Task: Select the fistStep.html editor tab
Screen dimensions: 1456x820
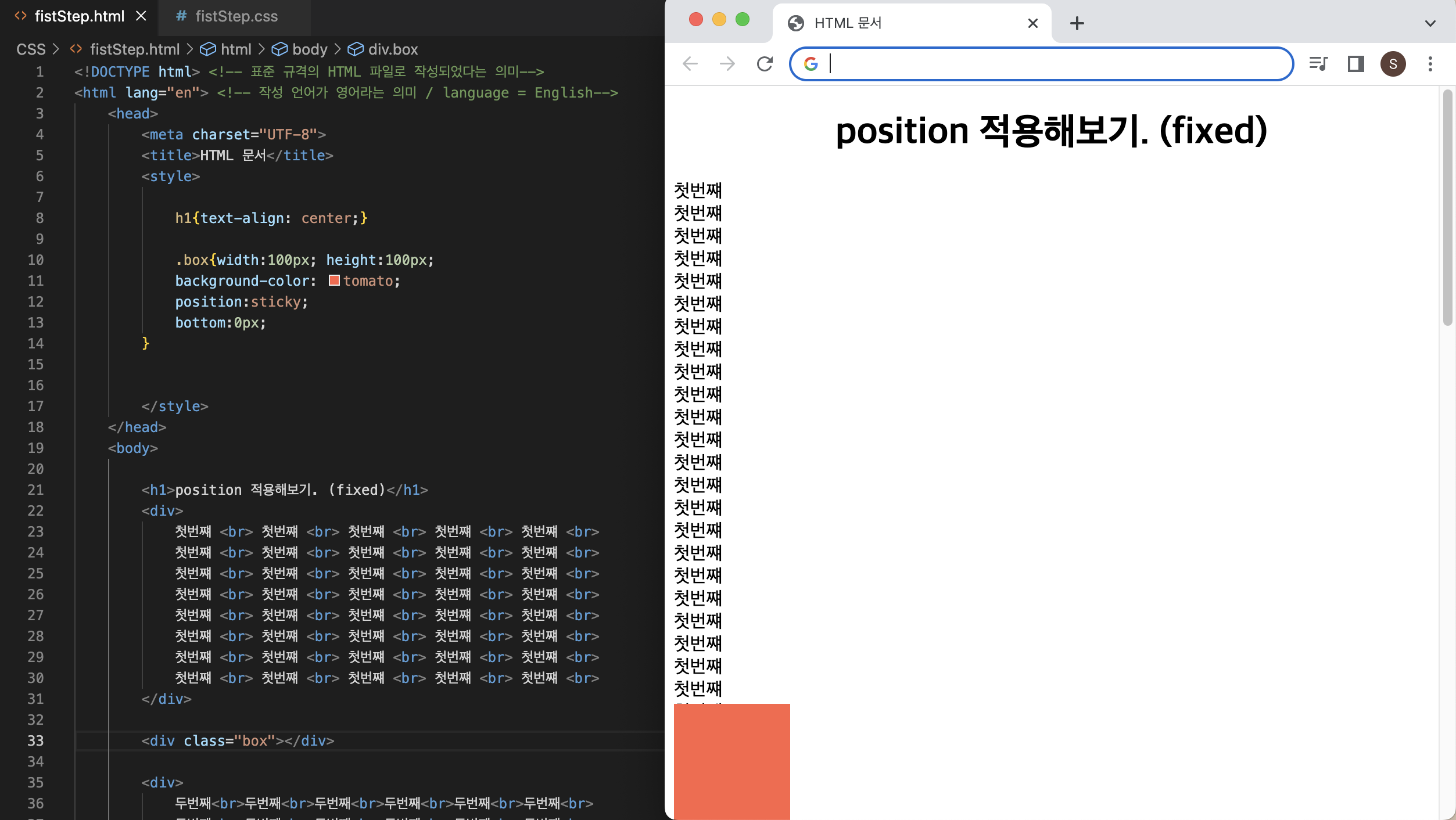Action: (x=79, y=16)
